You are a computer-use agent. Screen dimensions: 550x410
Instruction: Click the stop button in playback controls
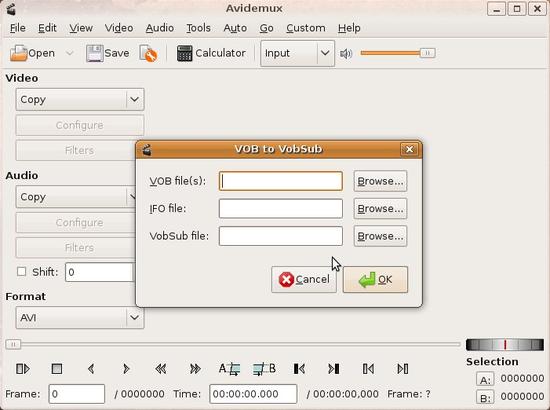coord(57,369)
